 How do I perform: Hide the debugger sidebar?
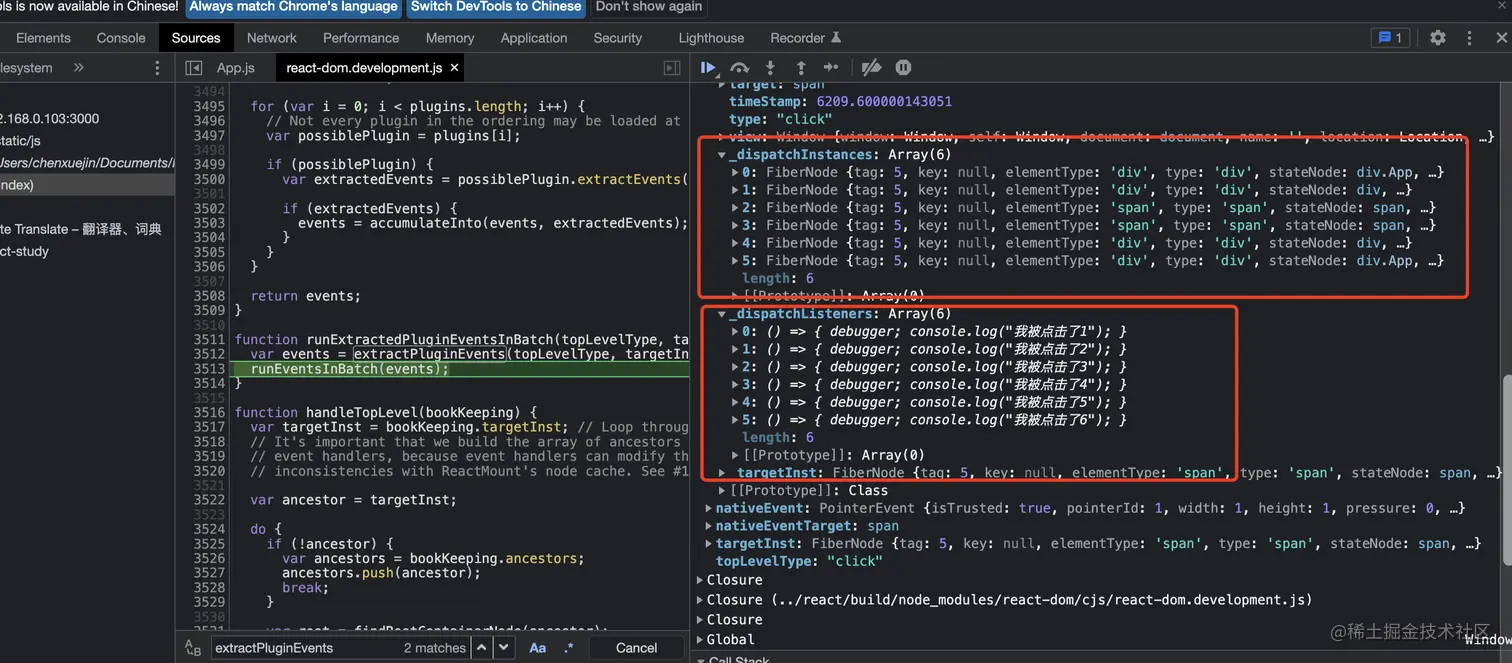pyautogui.click(x=672, y=68)
